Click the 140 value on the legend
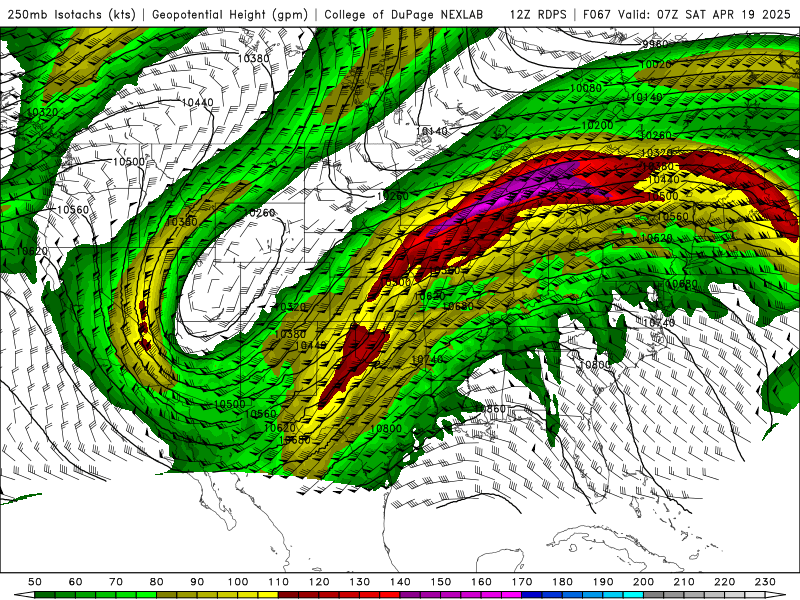Viewport: 800px width, 600px height. pyautogui.click(x=400, y=582)
